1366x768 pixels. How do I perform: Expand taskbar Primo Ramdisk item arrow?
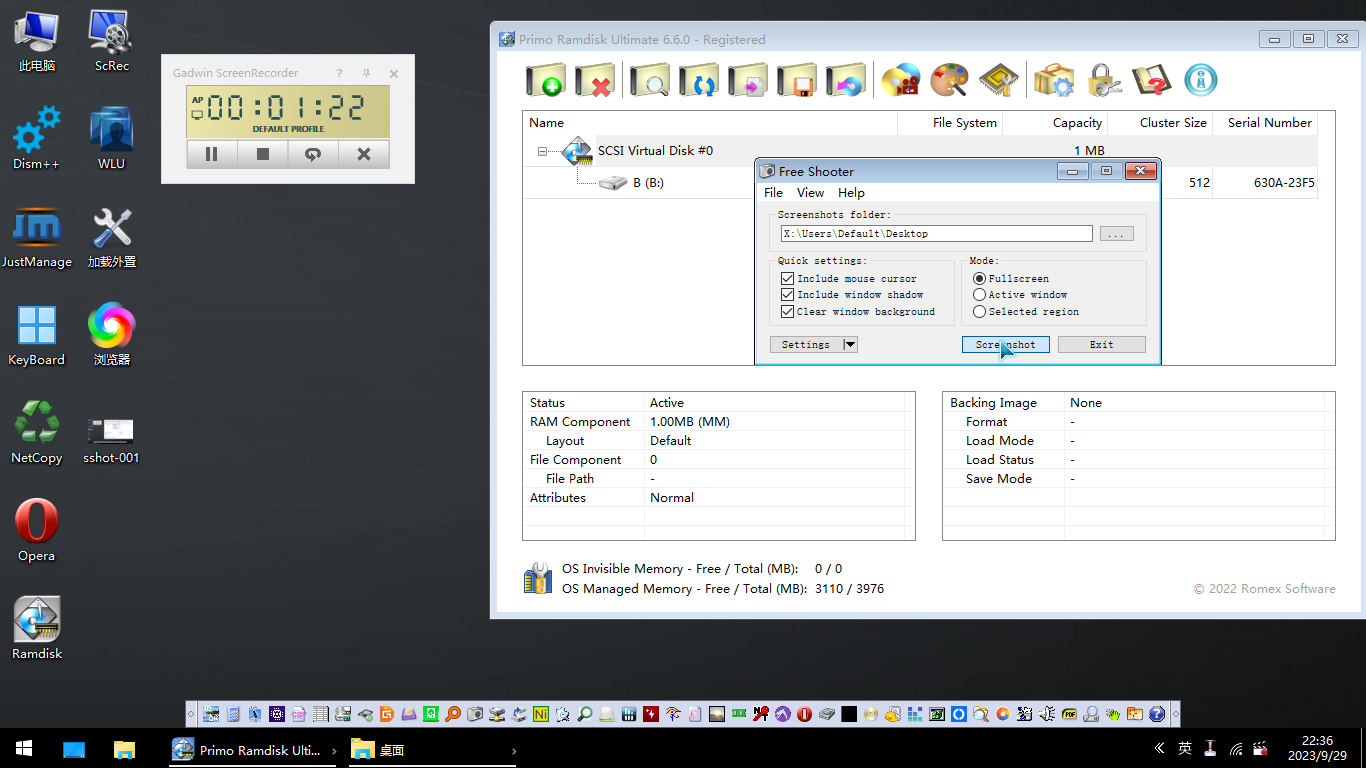(333, 750)
